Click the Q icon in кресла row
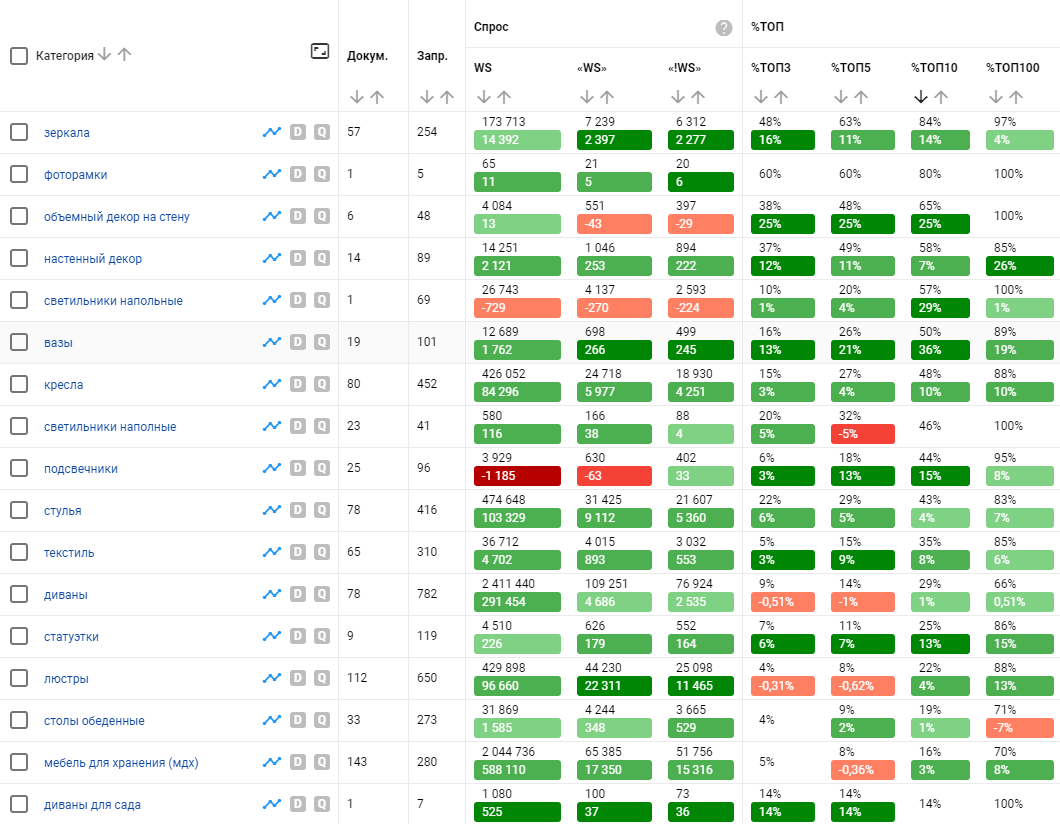 pos(321,384)
